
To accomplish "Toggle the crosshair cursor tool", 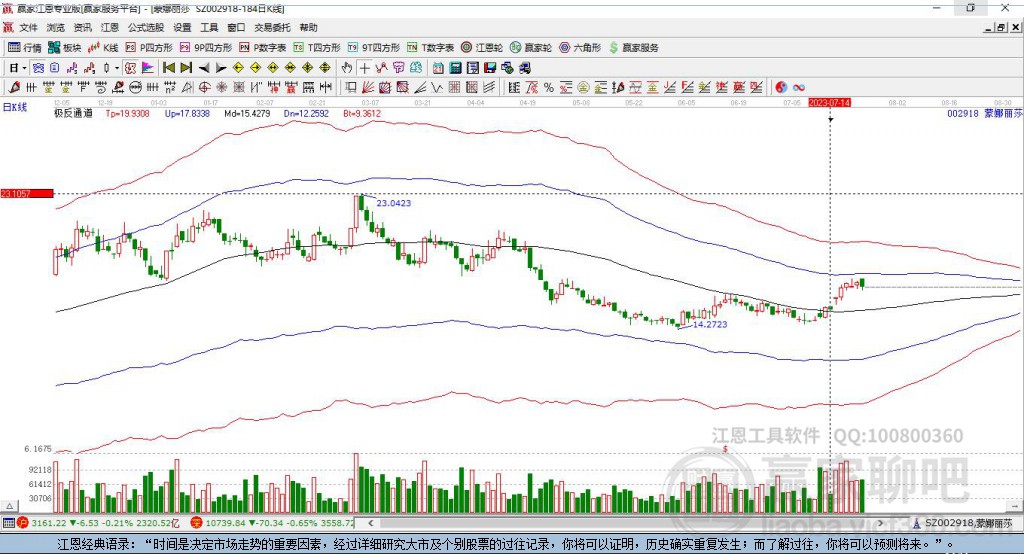I will tap(364, 68).
